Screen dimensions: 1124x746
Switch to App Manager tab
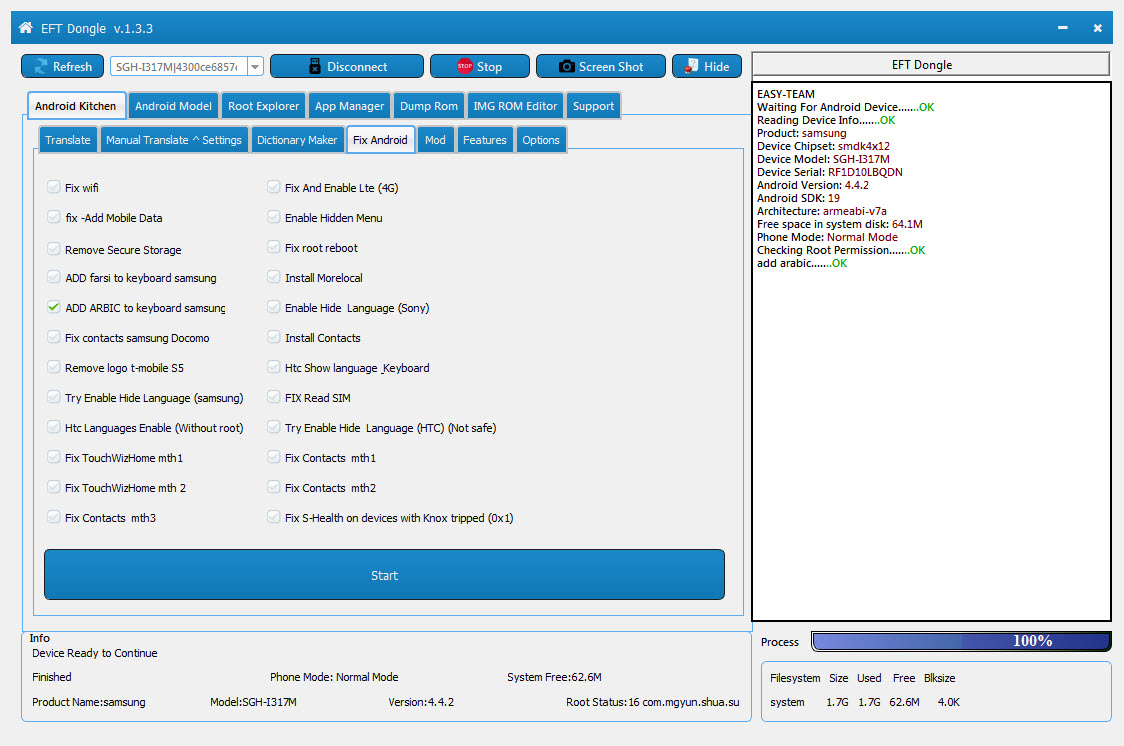350,106
